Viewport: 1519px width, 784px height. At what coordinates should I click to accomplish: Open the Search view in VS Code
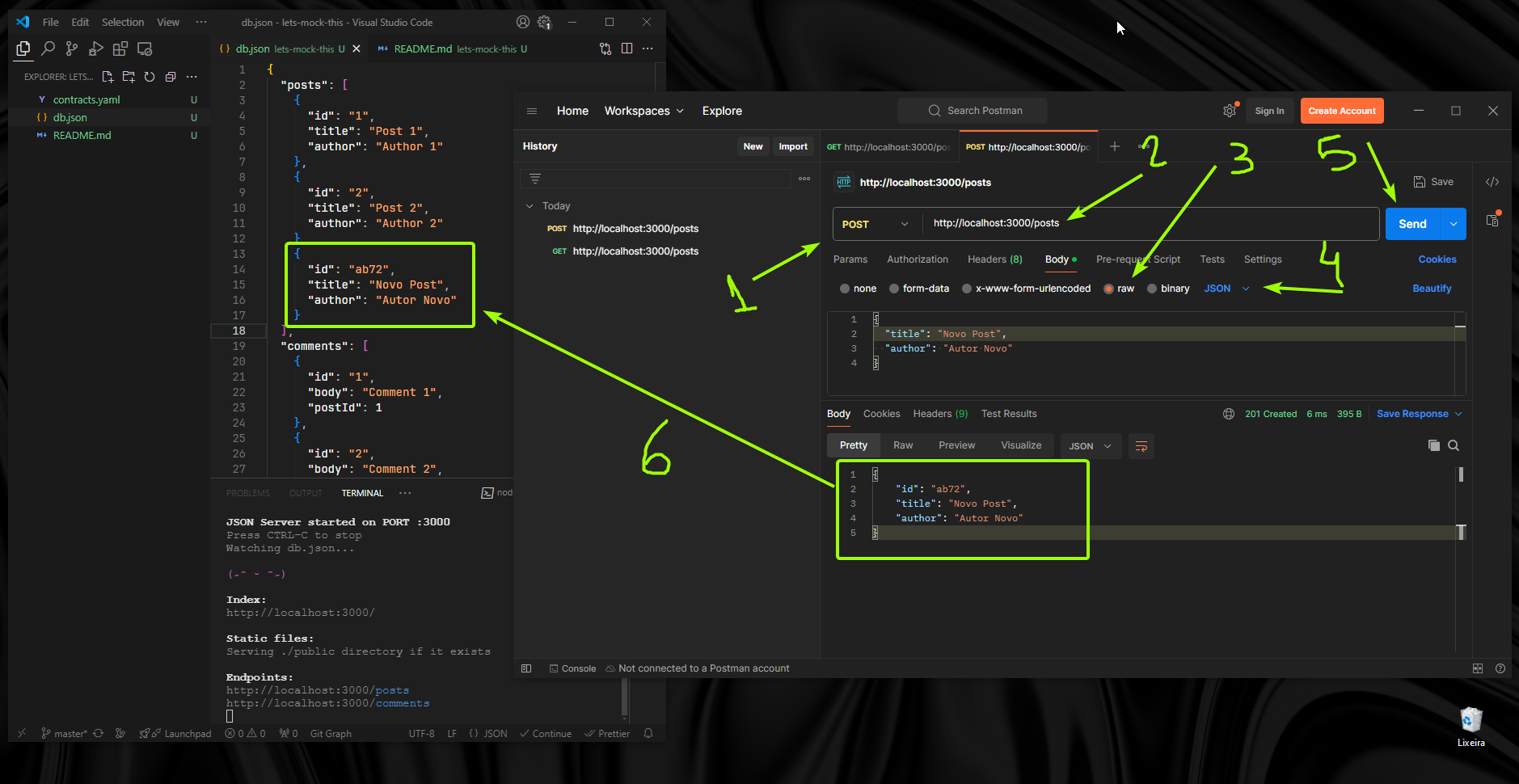(48, 48)
